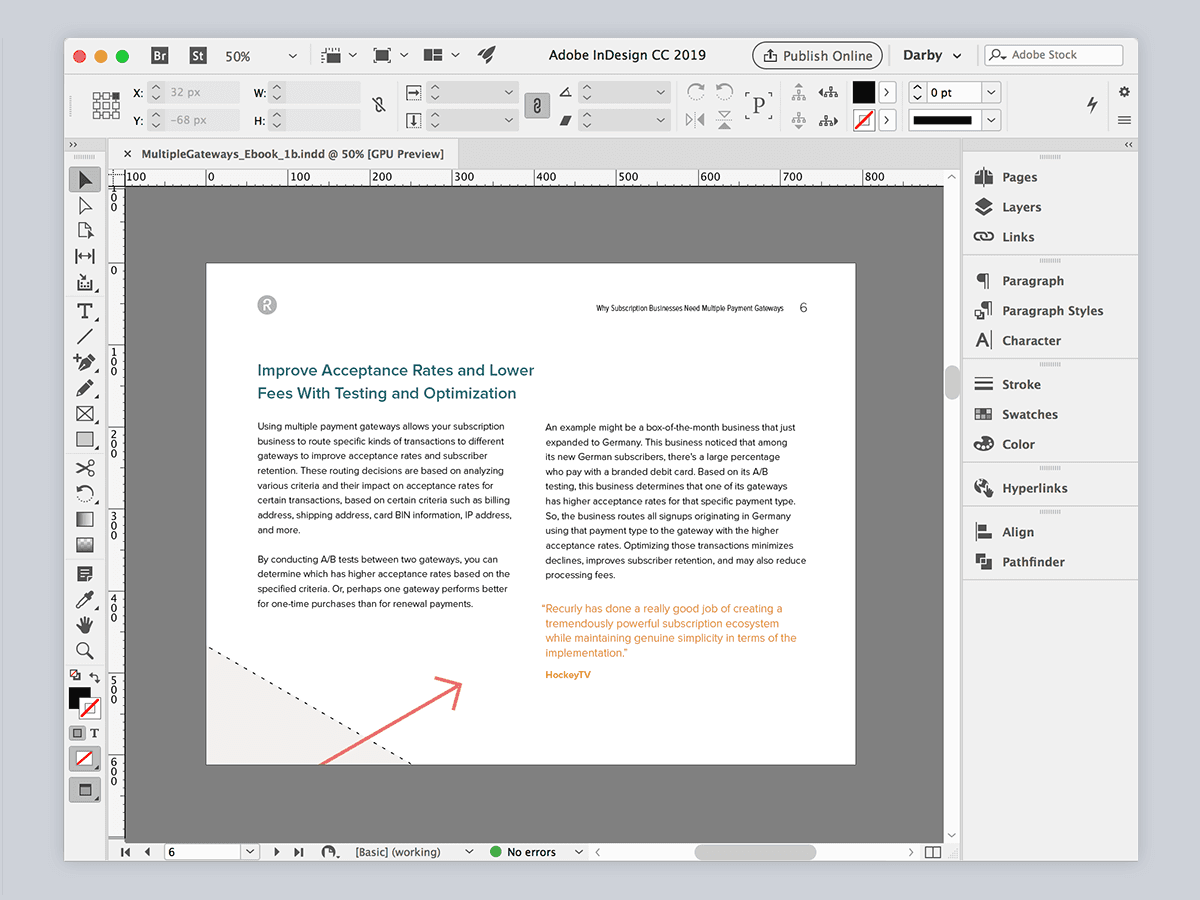Click the black fill color swatch in control bar
Screen dimensions: 1200x900
coord(863,93)
